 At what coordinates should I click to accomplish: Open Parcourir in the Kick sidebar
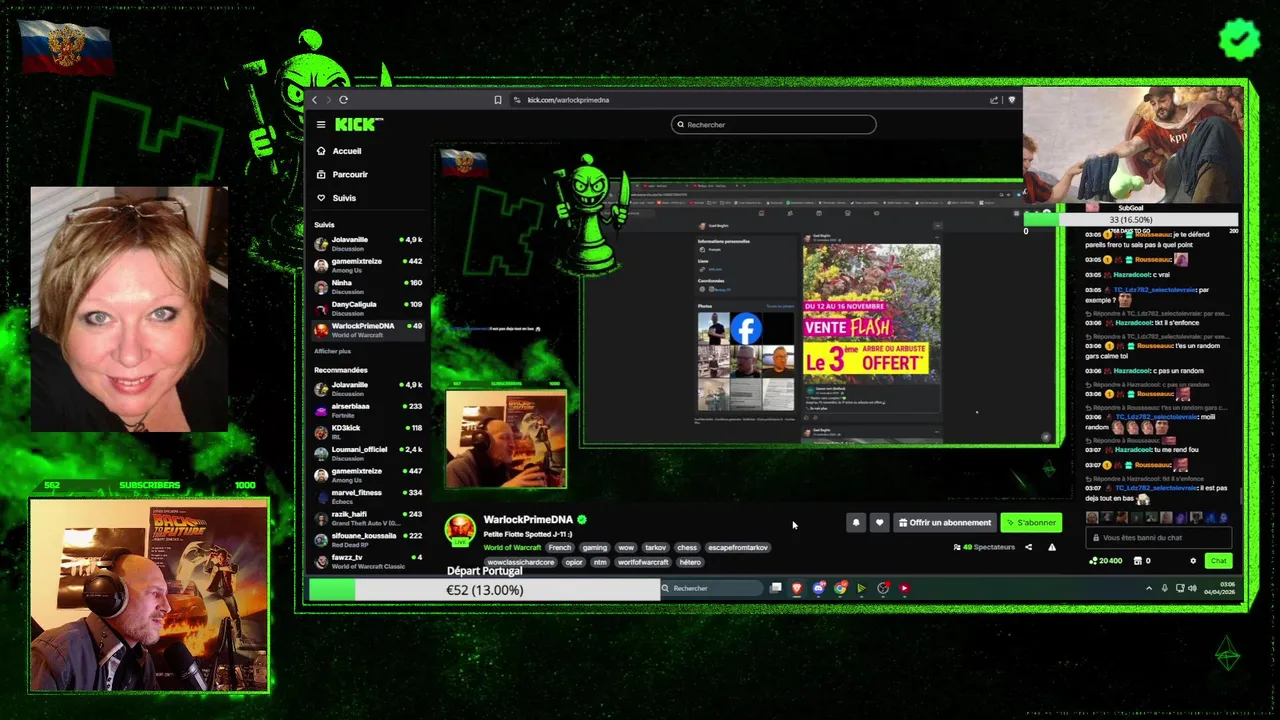coord(342,174)
